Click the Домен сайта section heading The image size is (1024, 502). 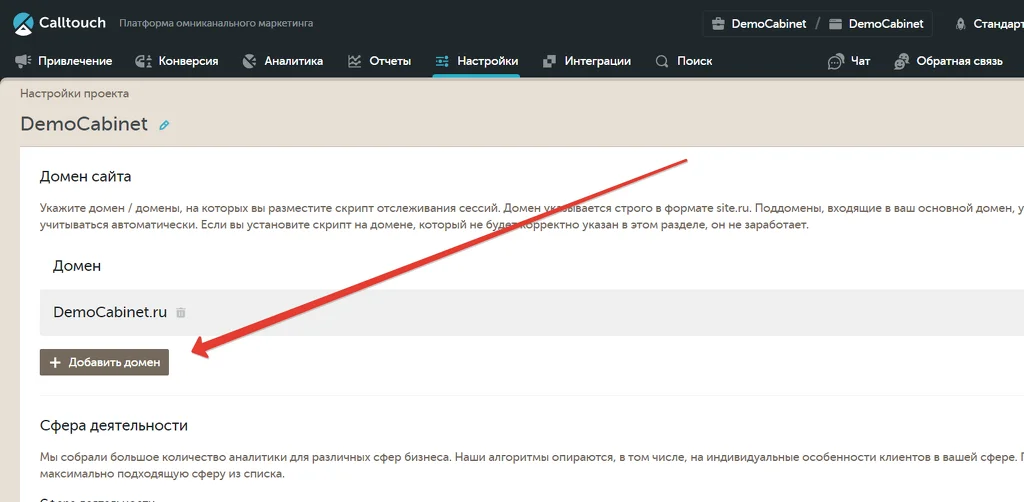(86, 176)
